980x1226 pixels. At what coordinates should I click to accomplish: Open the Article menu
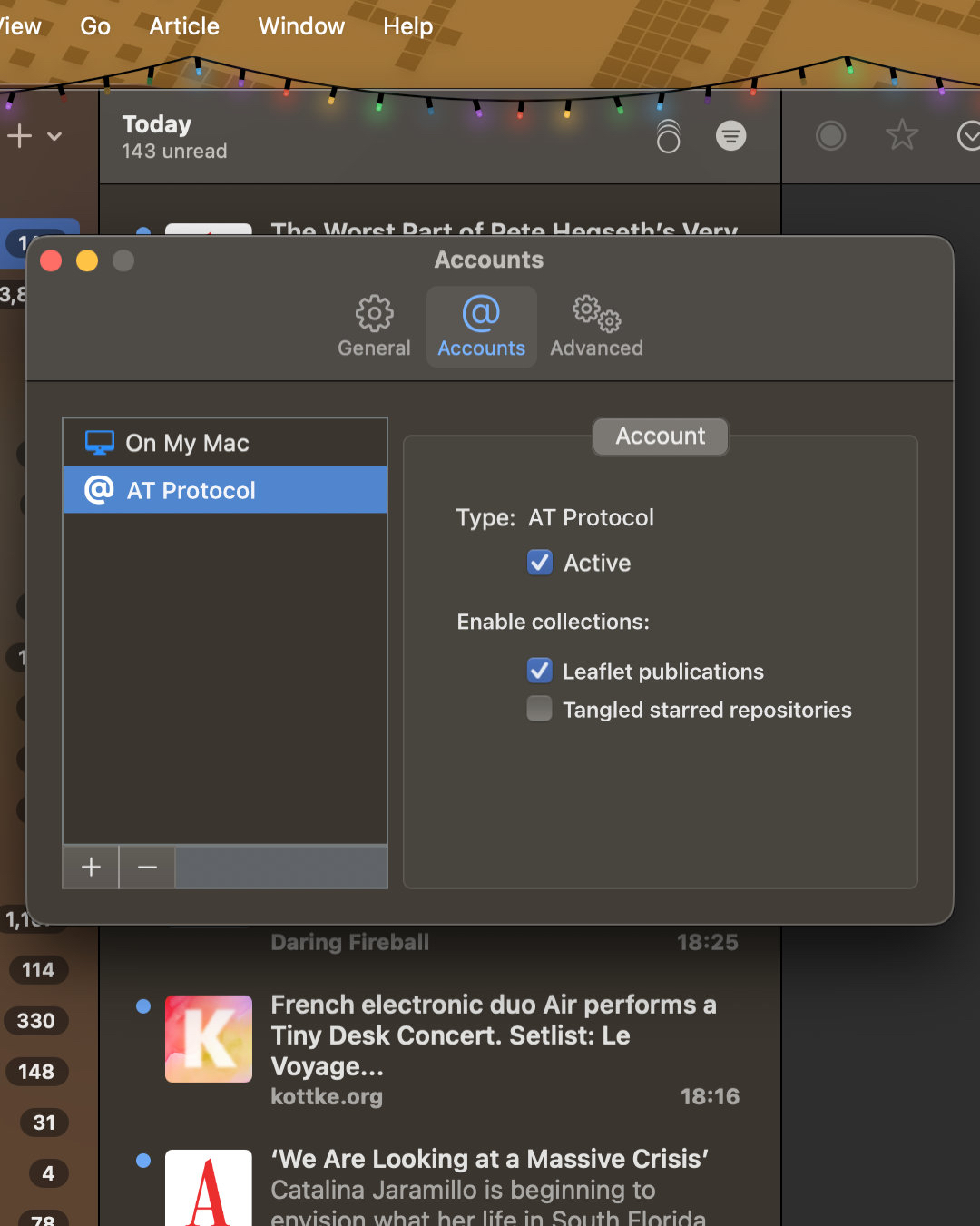[x=184, y=26]
